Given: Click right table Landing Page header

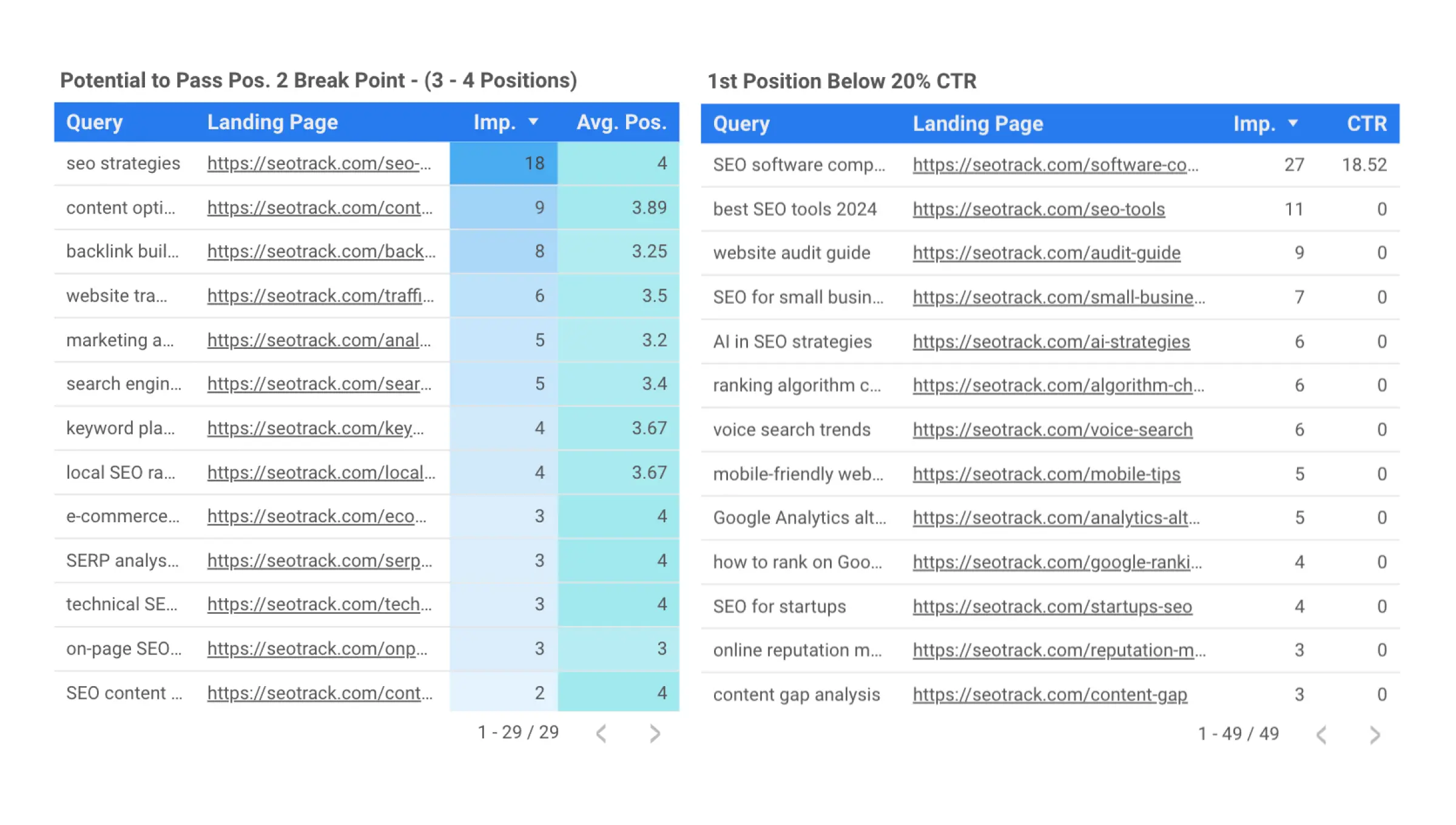Looking at the screenshot, I should point(977,123).
